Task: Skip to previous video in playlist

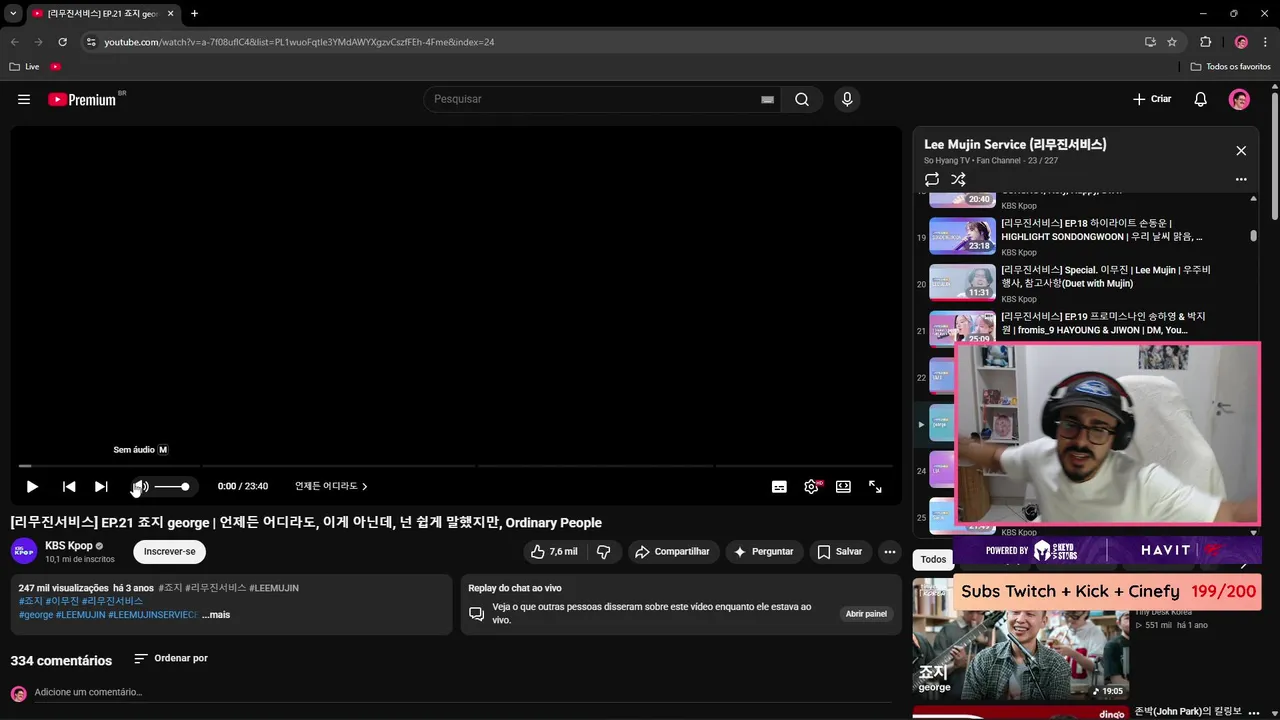Action: pyautogui.click(x=69, y=486)
